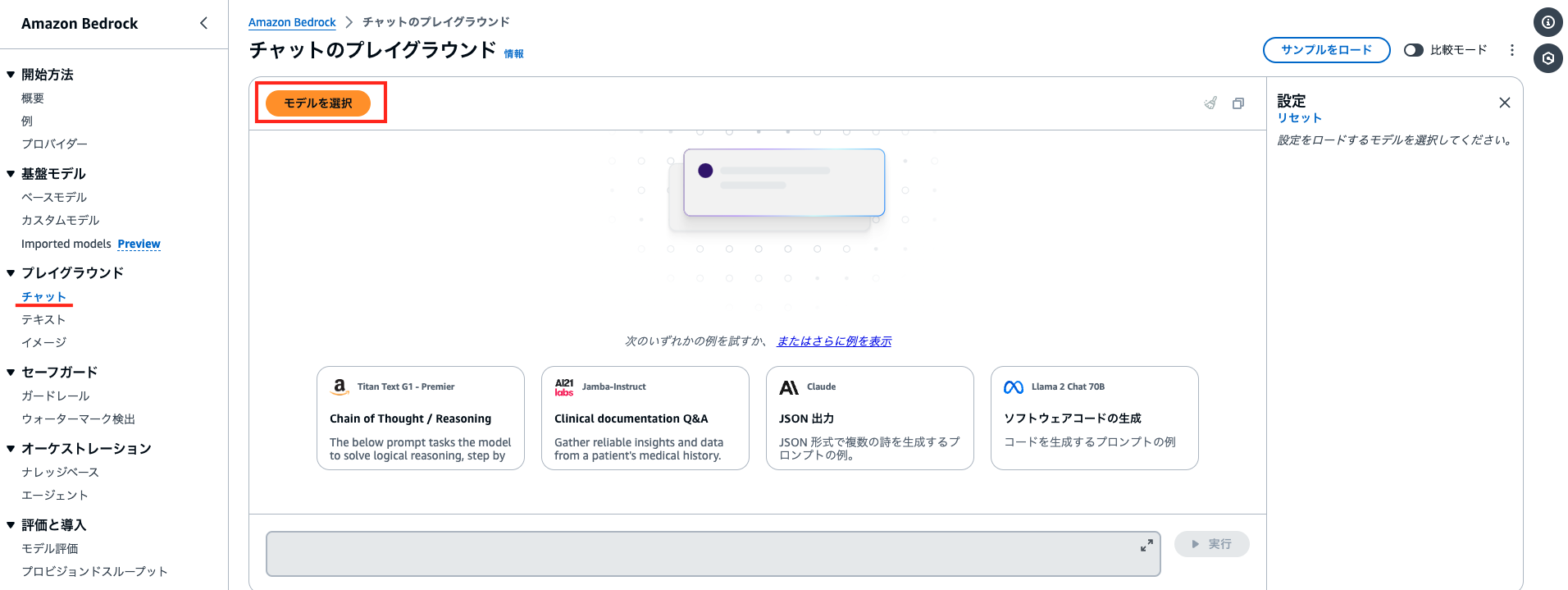This screenshot has height=590, width=1568.
Task: Close the 設定 panel with X
Action: 1504,103
